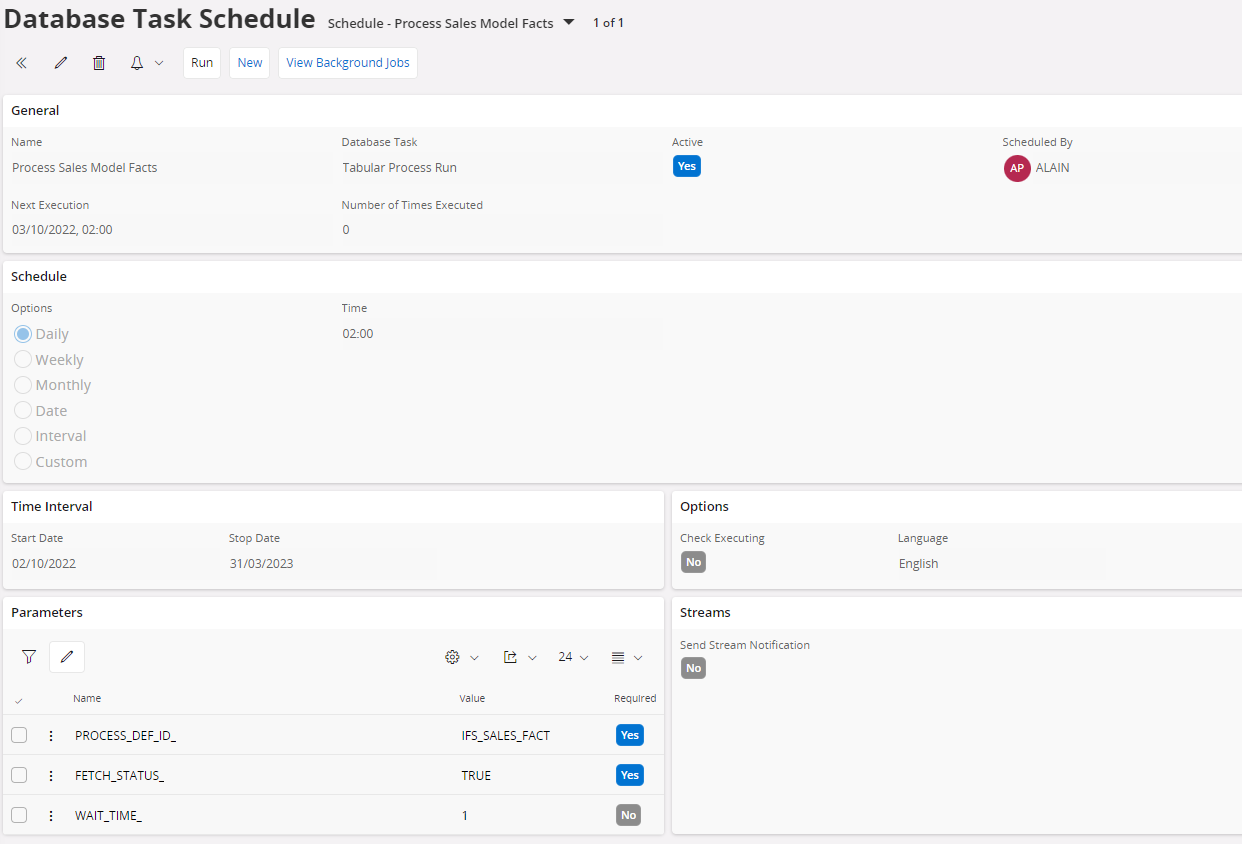Click the edit icon in the Parameters panel
Image resolution: width=1242 pixels, height=844 pixels.
(x=66, y=656)
